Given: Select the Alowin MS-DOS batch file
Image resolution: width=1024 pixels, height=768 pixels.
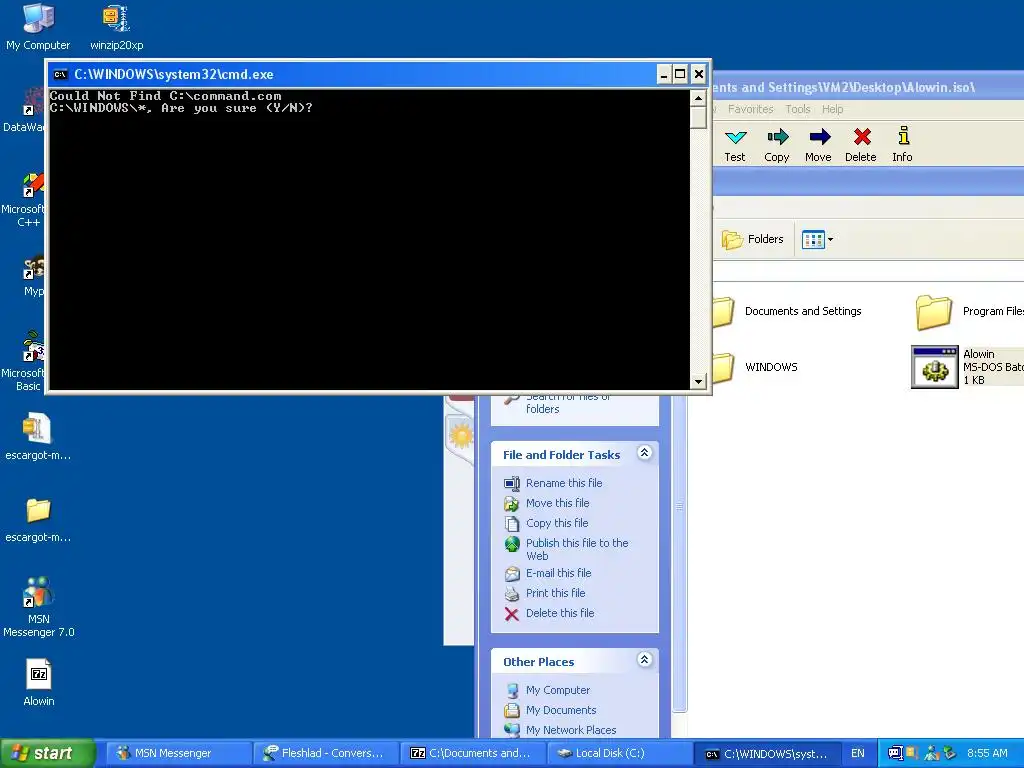Looking at the screenshot, I should [968, 367].
